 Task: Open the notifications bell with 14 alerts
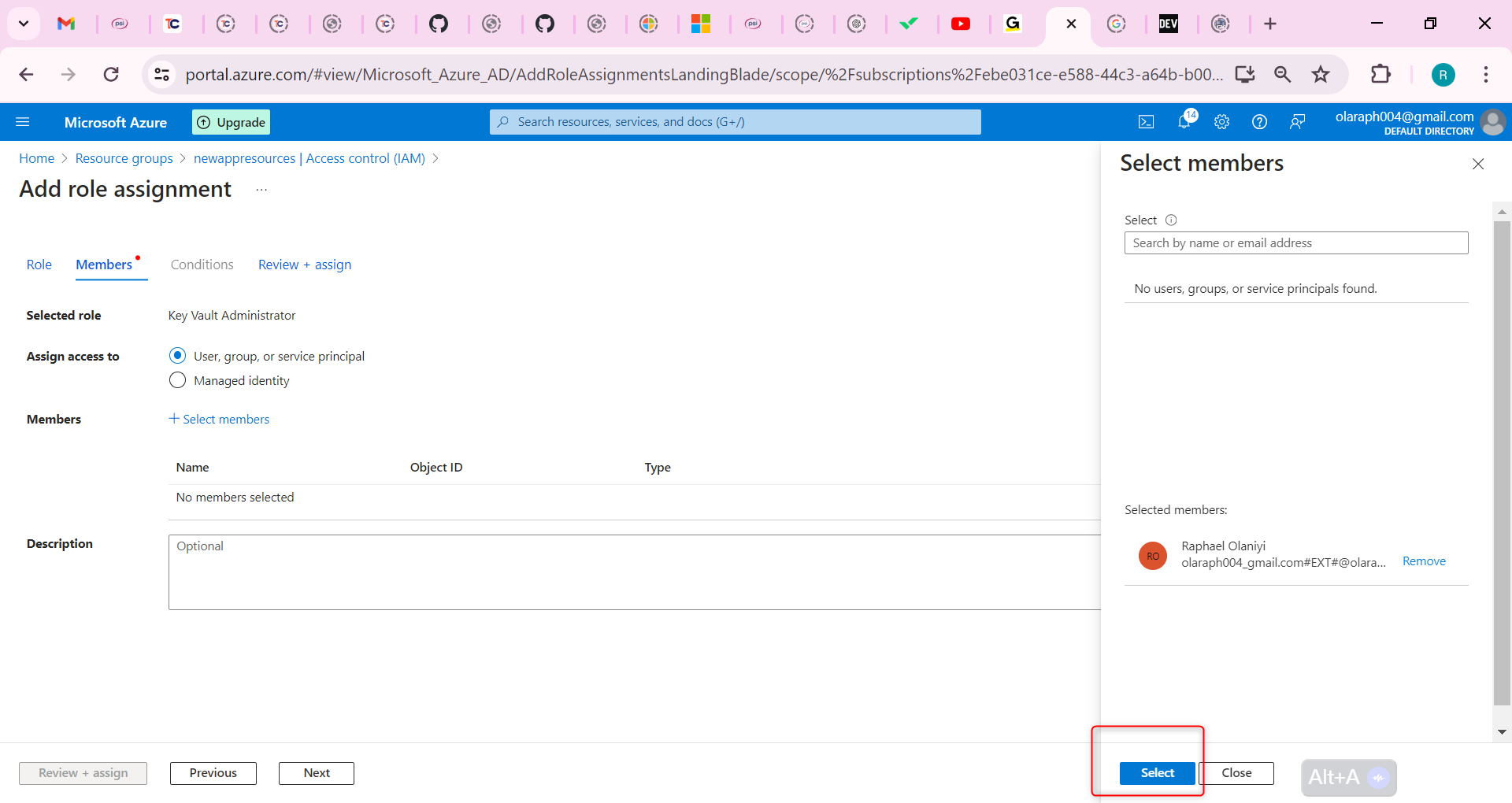pos(1184,121)
